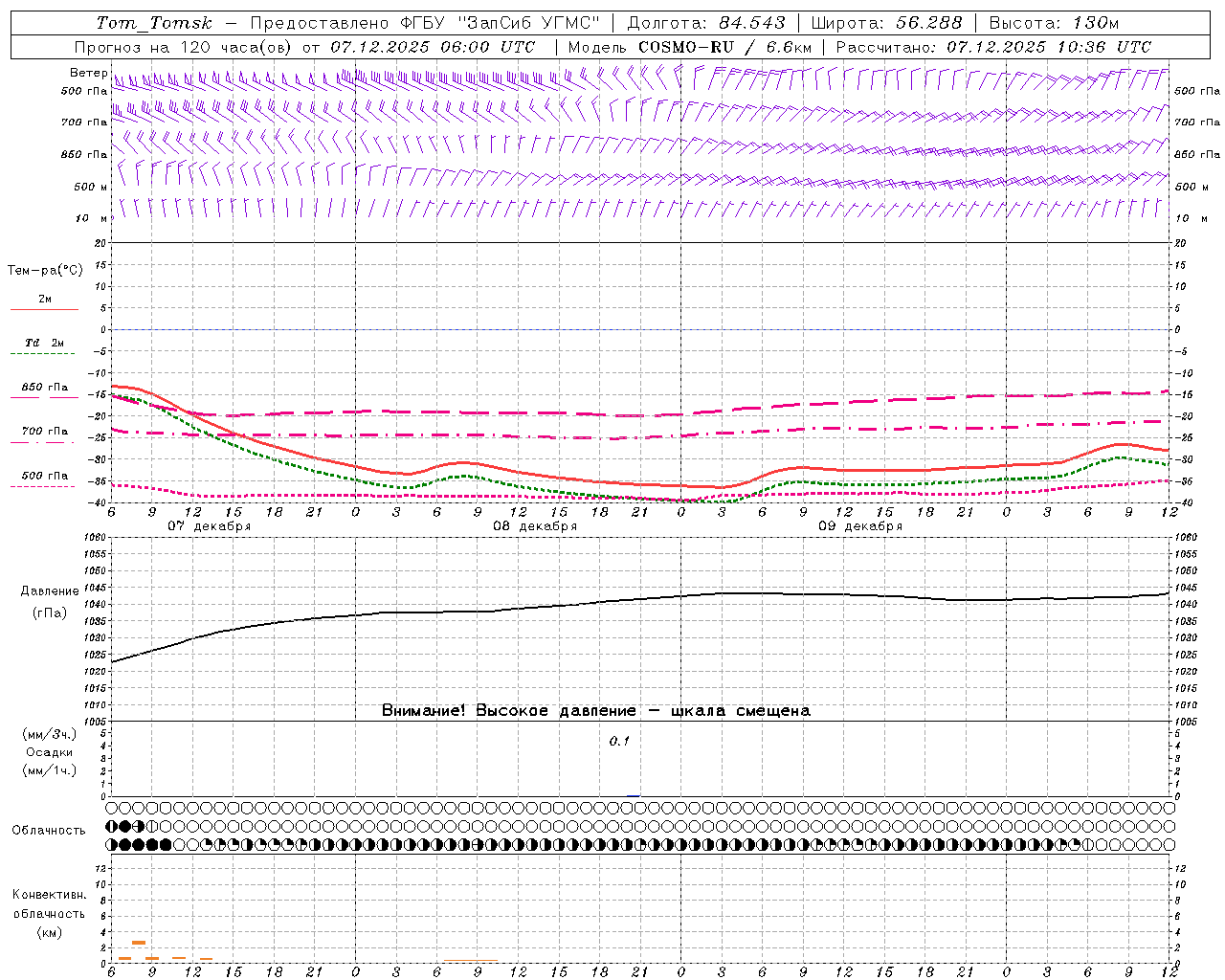Click the '(км)' unit label
This screenshot has width=1225, height=980.
(50, 932)
